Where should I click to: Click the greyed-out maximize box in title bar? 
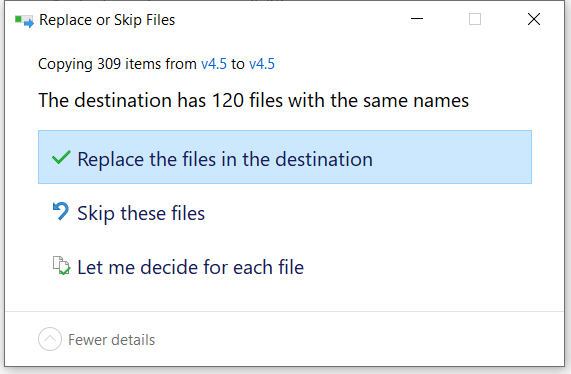point(475,19)
